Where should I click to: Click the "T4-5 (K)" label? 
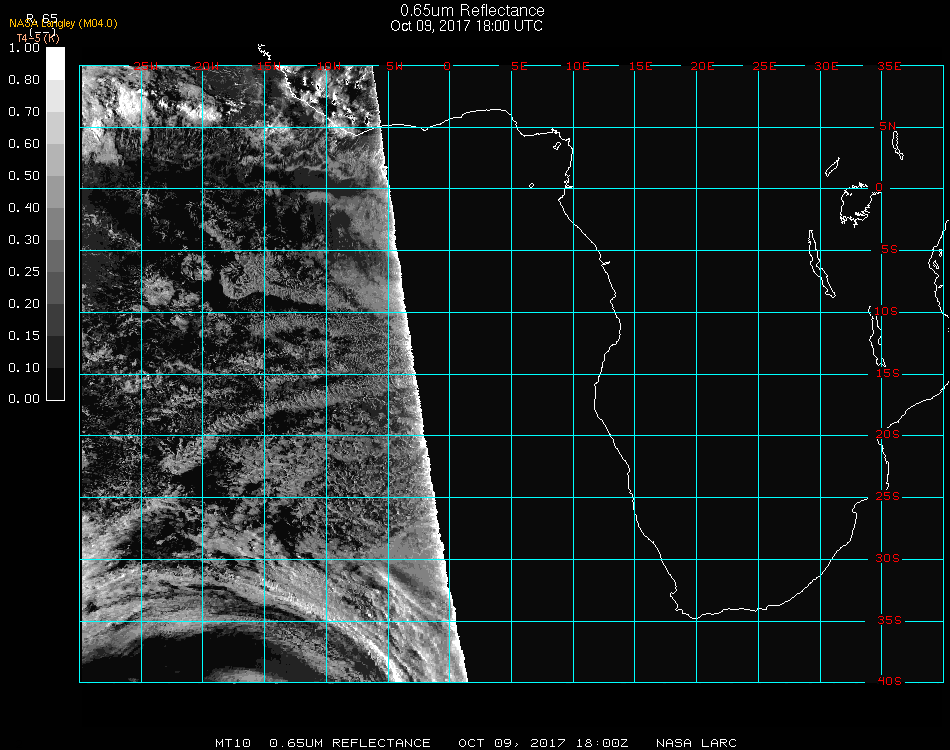[38, 38]
